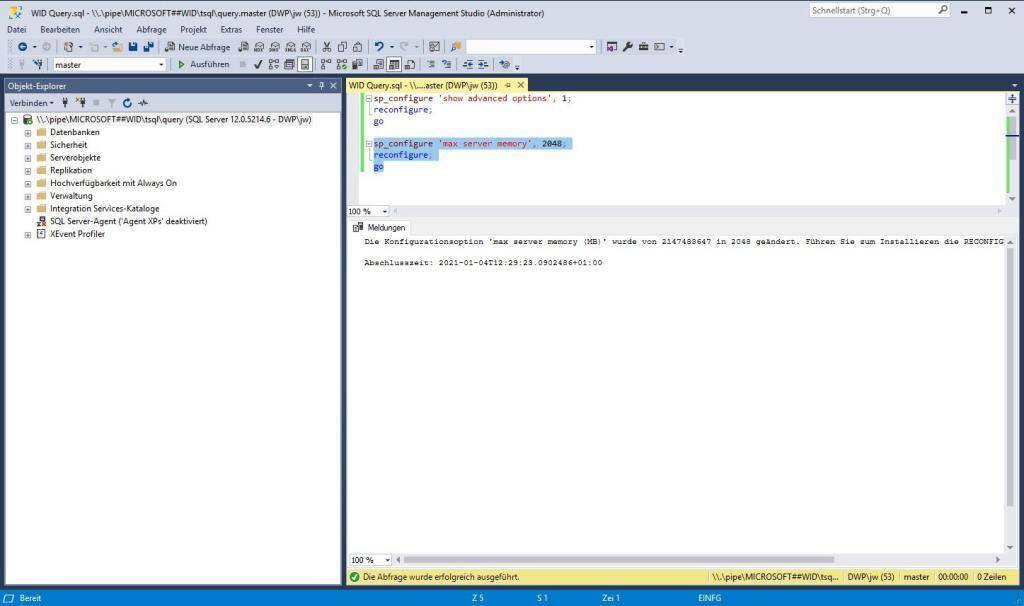The image size is (1024, 606).
Task: Switch to the Meldungen tab
Action: tap(386, 227)
